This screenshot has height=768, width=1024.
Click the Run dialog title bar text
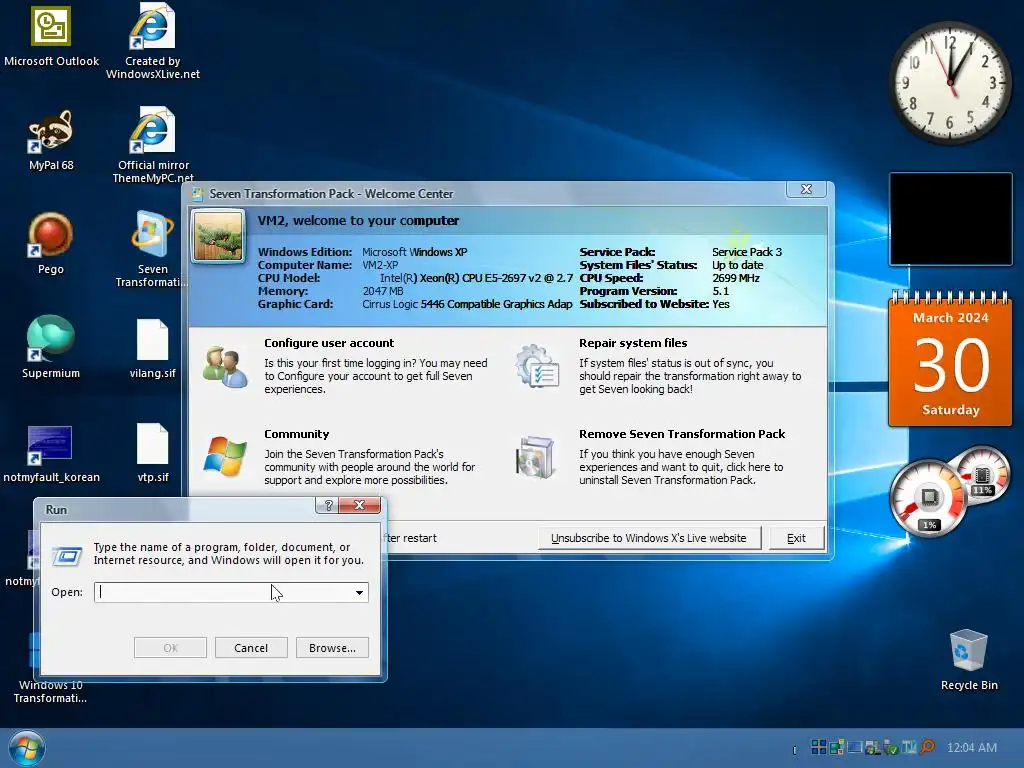[x=56, y=509]
